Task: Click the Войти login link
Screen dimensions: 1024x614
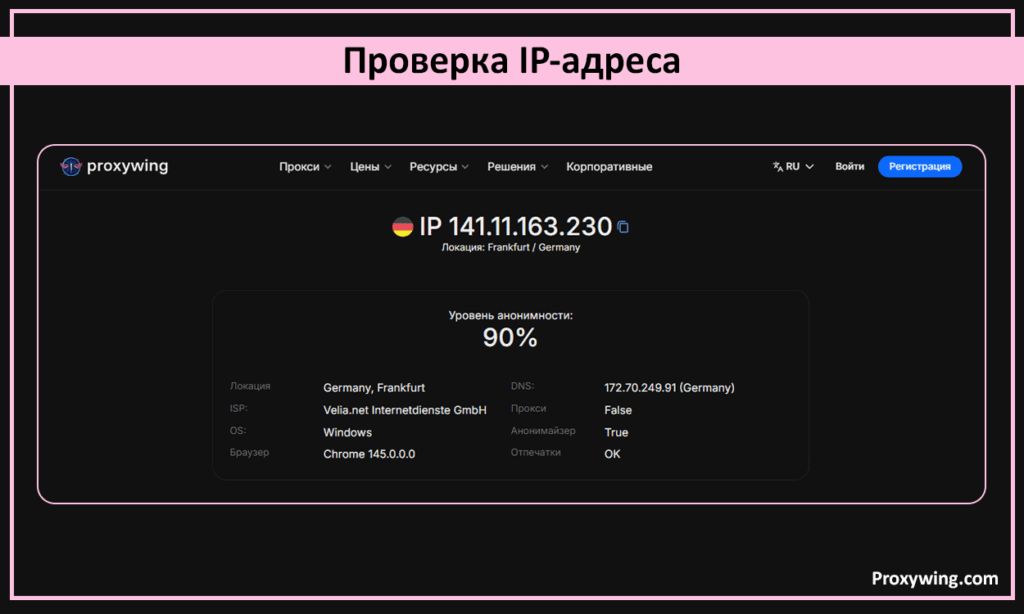Action: pos(850,167)
